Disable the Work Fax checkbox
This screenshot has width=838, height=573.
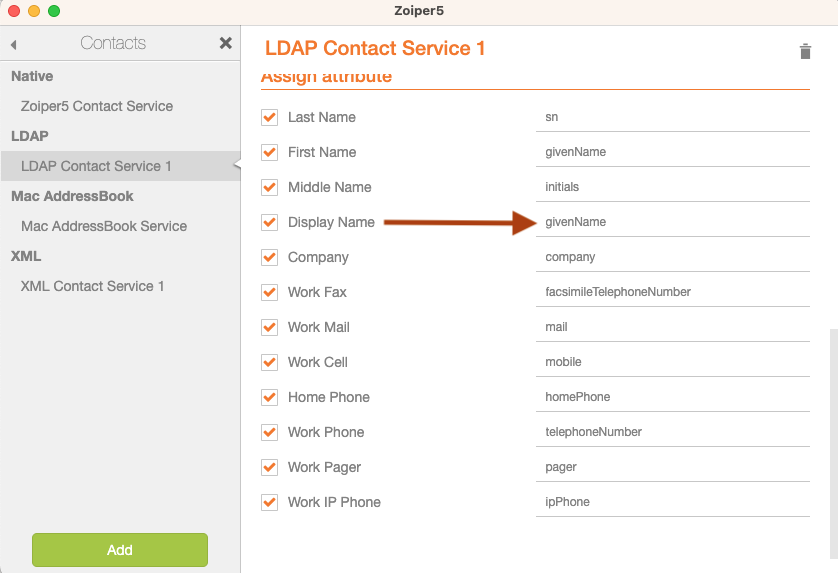pyautogui.click(x=269, y=292)
